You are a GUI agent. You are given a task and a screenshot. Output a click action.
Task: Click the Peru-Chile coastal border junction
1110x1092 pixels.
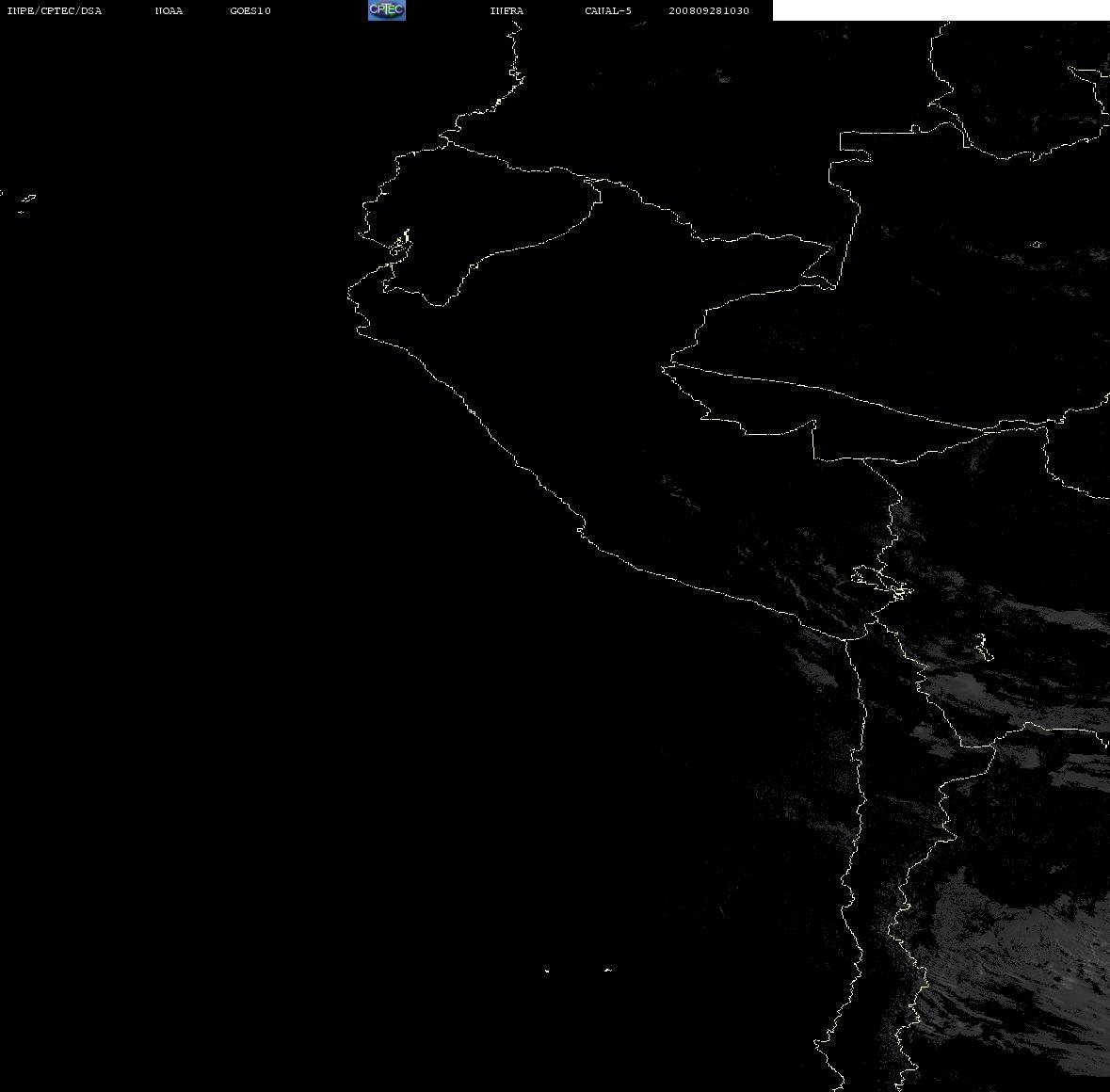(x=847, y=640)
